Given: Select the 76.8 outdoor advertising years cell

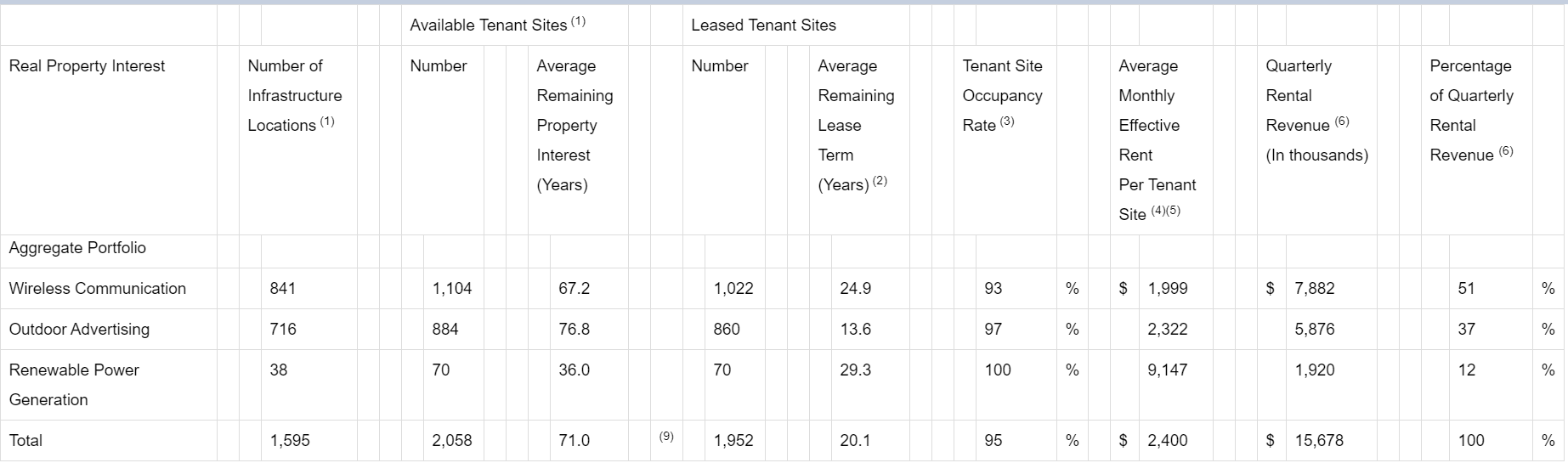Looking at the screenshot, I should [574, 330].
